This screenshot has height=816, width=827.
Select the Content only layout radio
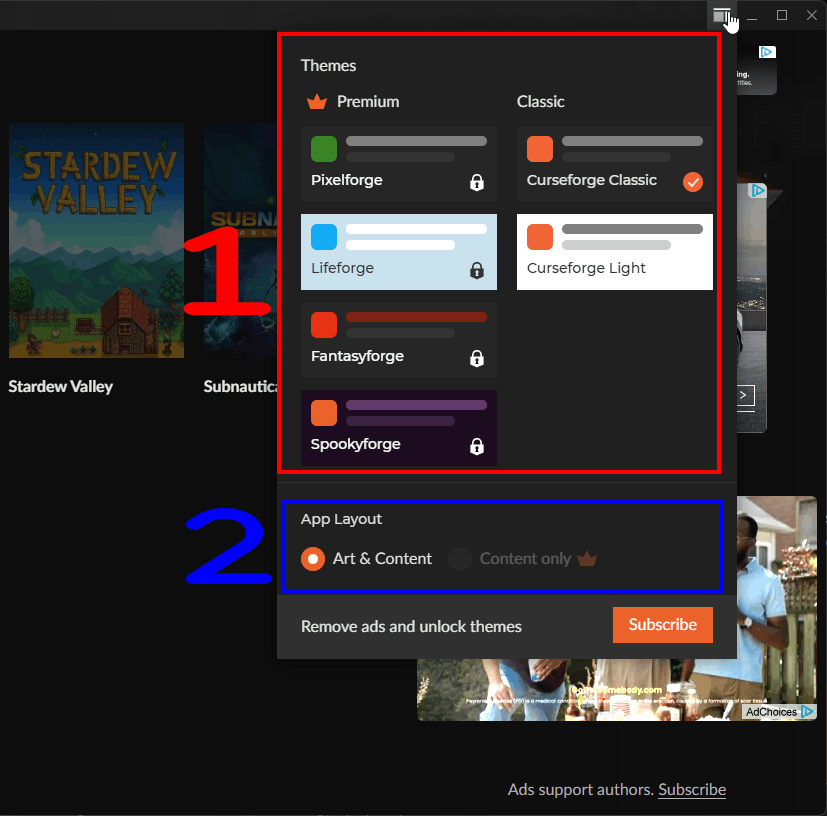(460, 559)
